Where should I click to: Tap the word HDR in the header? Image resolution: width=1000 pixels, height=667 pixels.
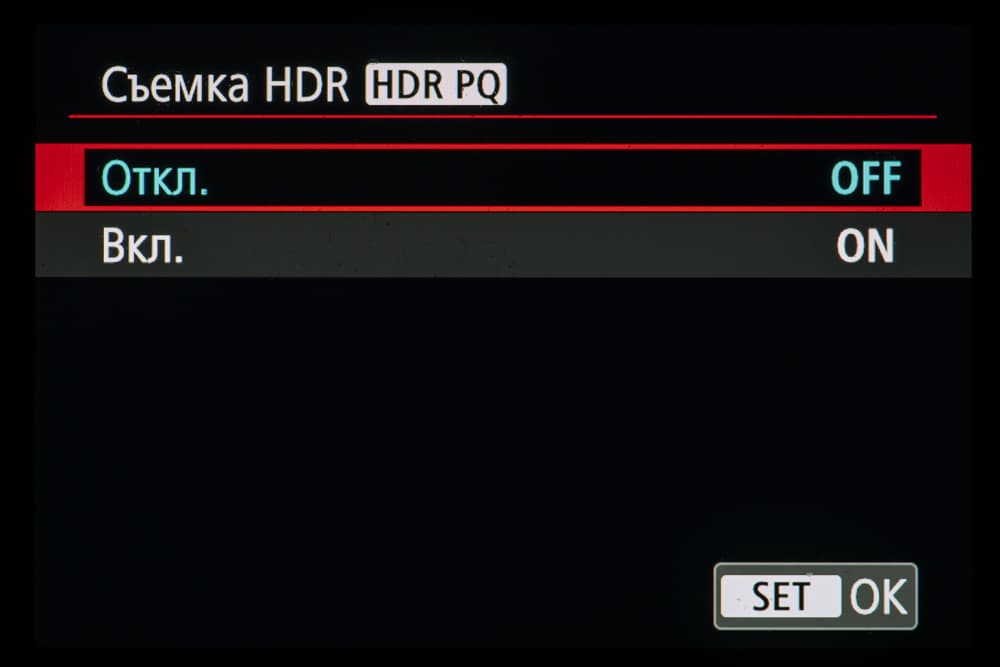(307, 85)
